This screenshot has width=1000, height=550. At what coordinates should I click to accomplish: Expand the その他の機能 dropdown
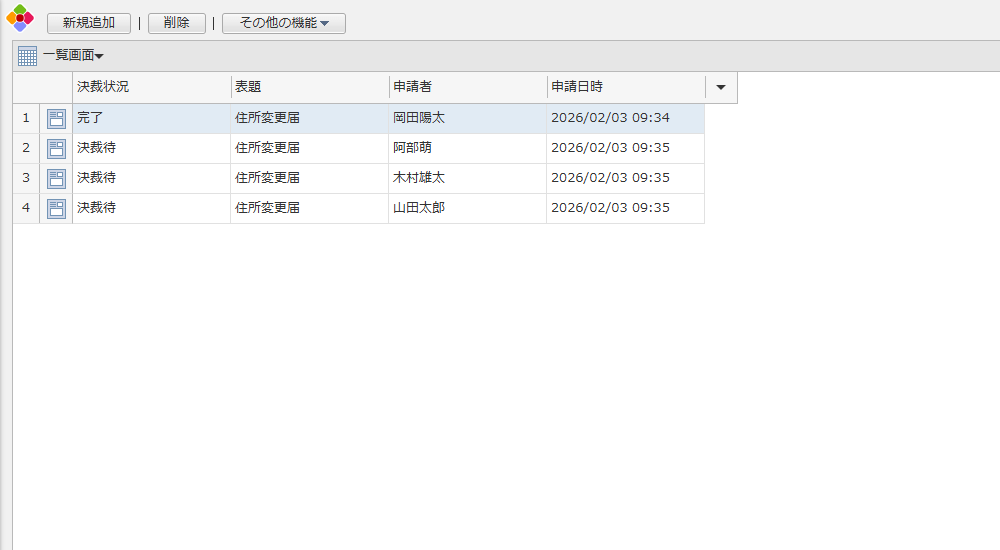coord(284,23)
